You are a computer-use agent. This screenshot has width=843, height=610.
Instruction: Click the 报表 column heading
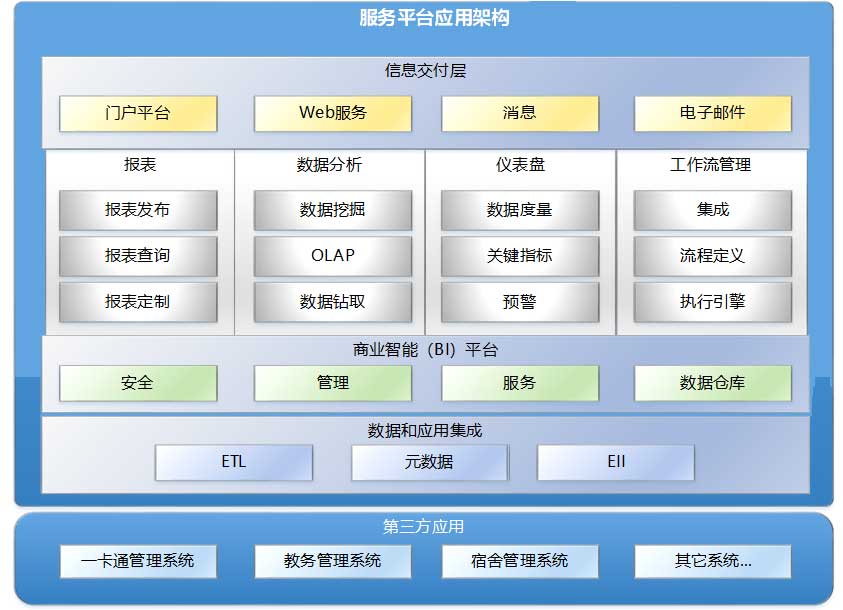(140, 164)
